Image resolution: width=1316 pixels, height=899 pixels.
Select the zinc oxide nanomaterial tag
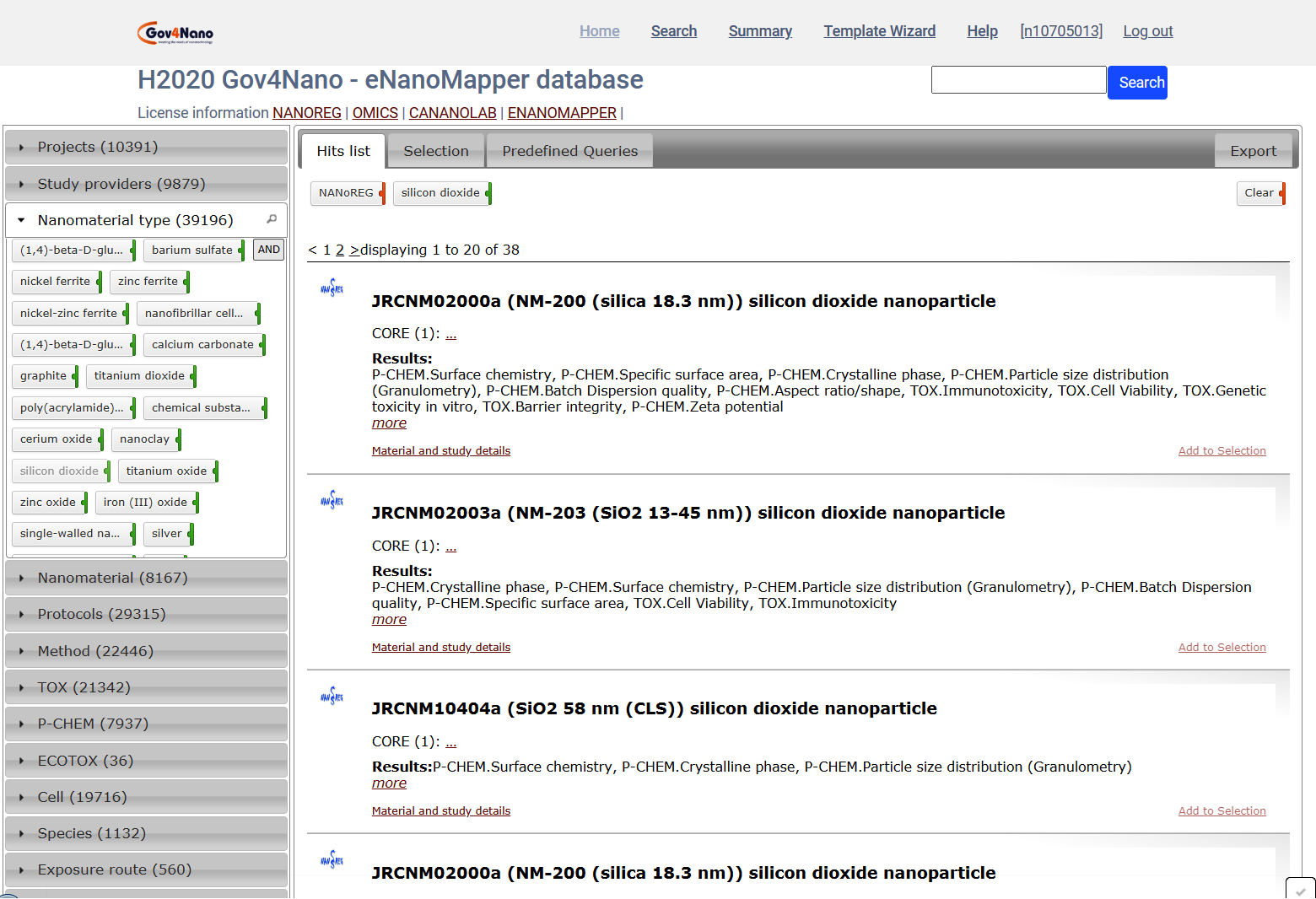(48, 503)
